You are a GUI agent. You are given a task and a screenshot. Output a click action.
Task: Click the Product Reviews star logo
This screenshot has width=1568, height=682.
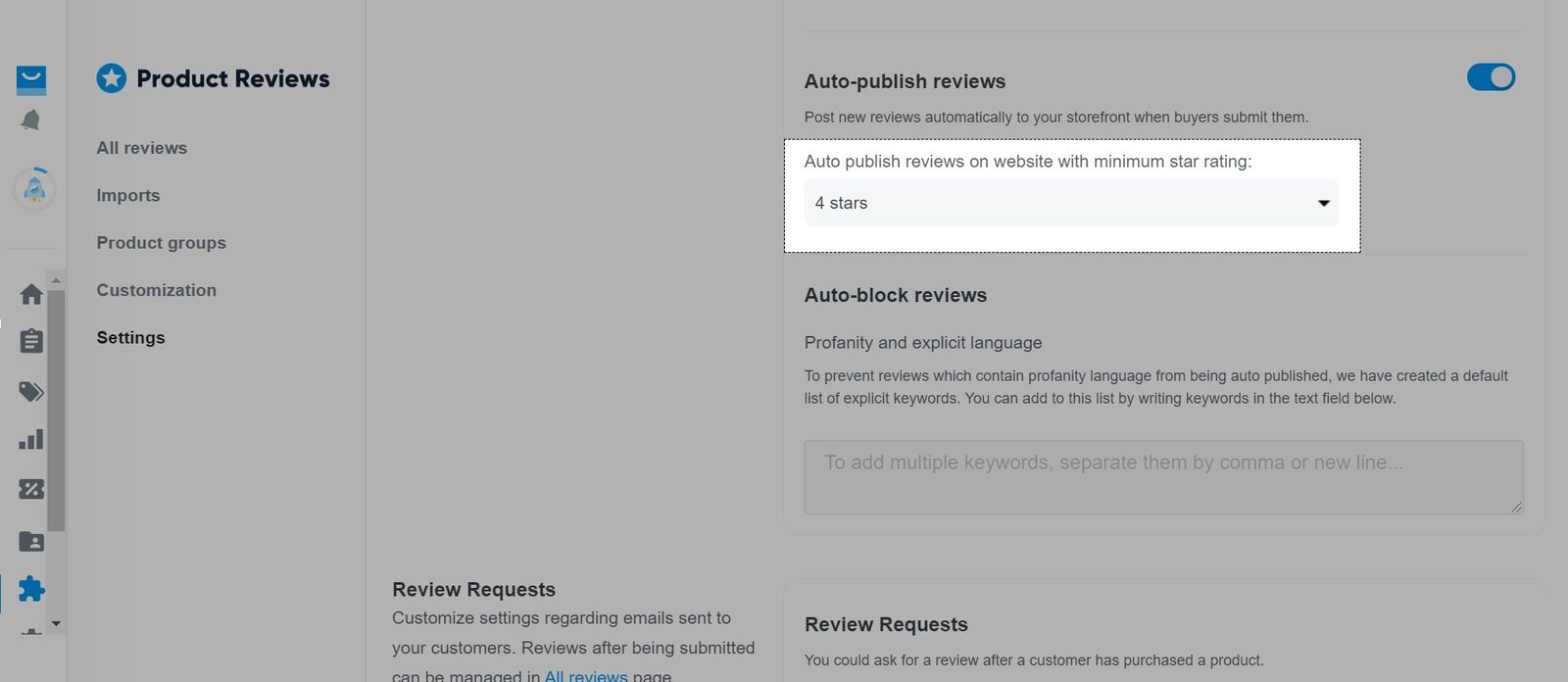click(x=112, y=78)
